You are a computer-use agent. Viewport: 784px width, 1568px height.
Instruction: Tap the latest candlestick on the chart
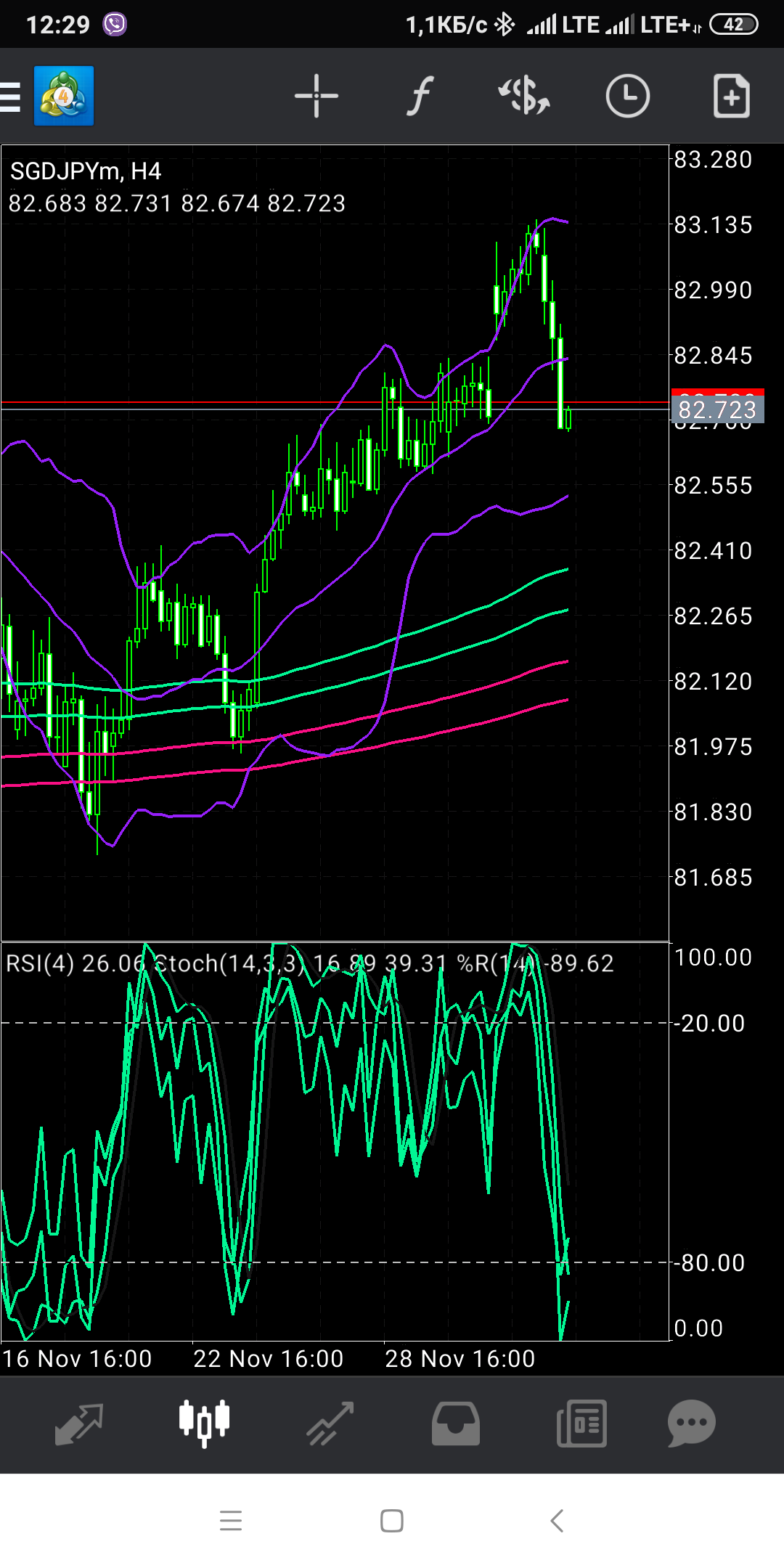point(568,419)
